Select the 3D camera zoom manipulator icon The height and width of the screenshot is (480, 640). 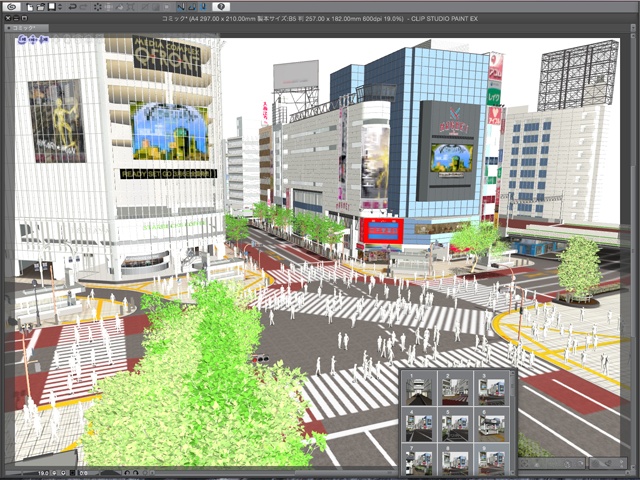[44, 40]
